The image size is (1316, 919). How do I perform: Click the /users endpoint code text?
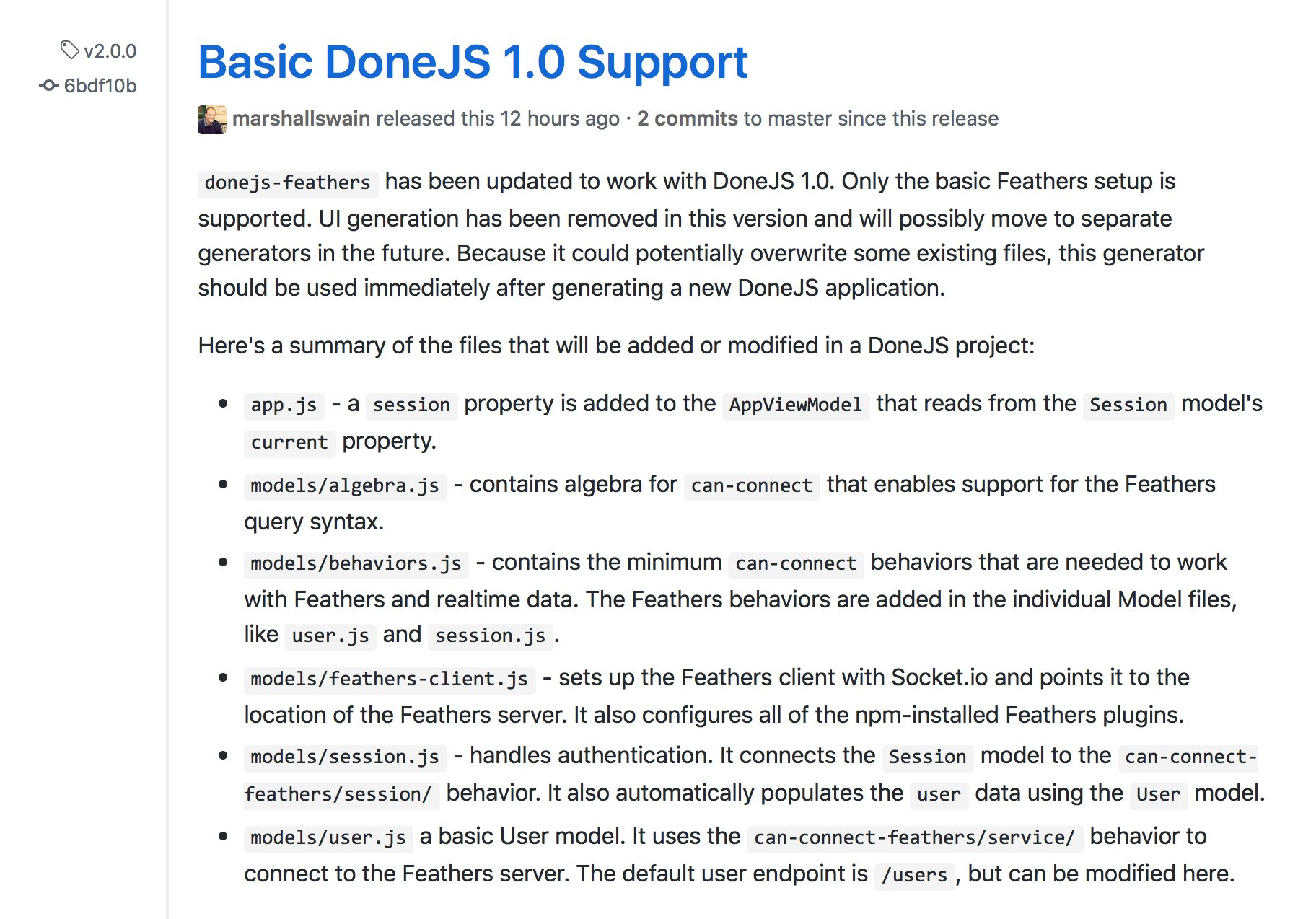pos(914,875)
